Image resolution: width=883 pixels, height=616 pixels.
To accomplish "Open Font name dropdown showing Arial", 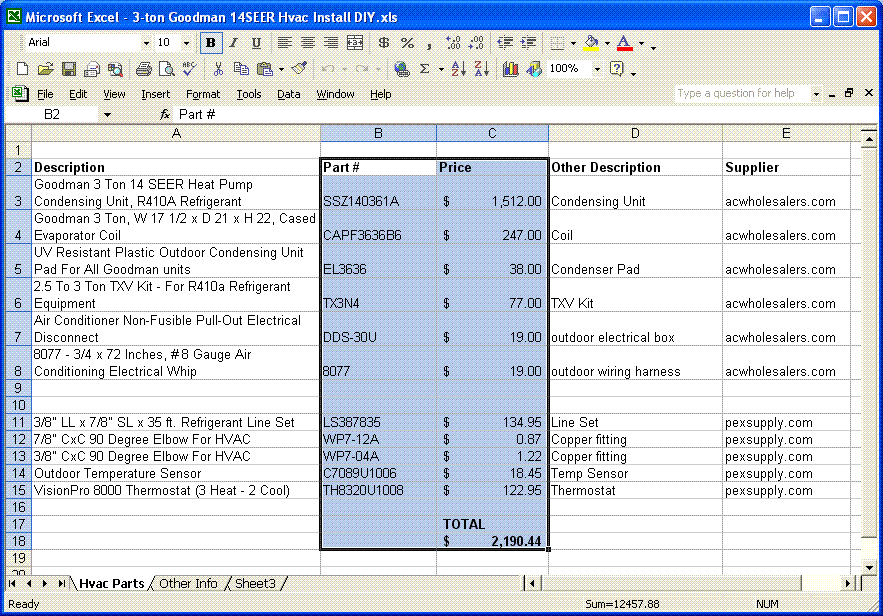I will (x=146, y=43).
